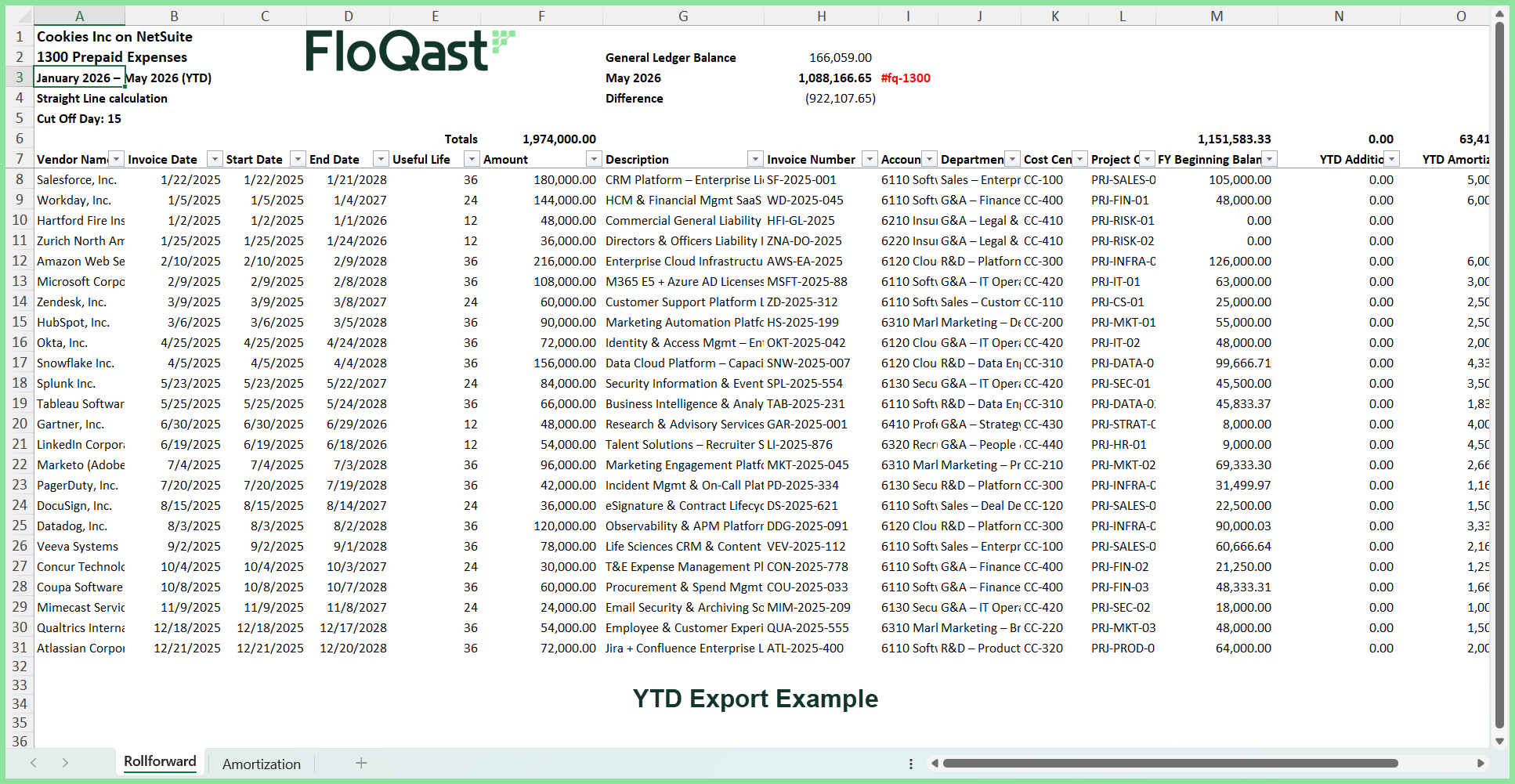This screenshot has height=784, width=1515.
Task: Open the Account column filter dropdown
Action: pyautogui.click(x=929, y=159)
